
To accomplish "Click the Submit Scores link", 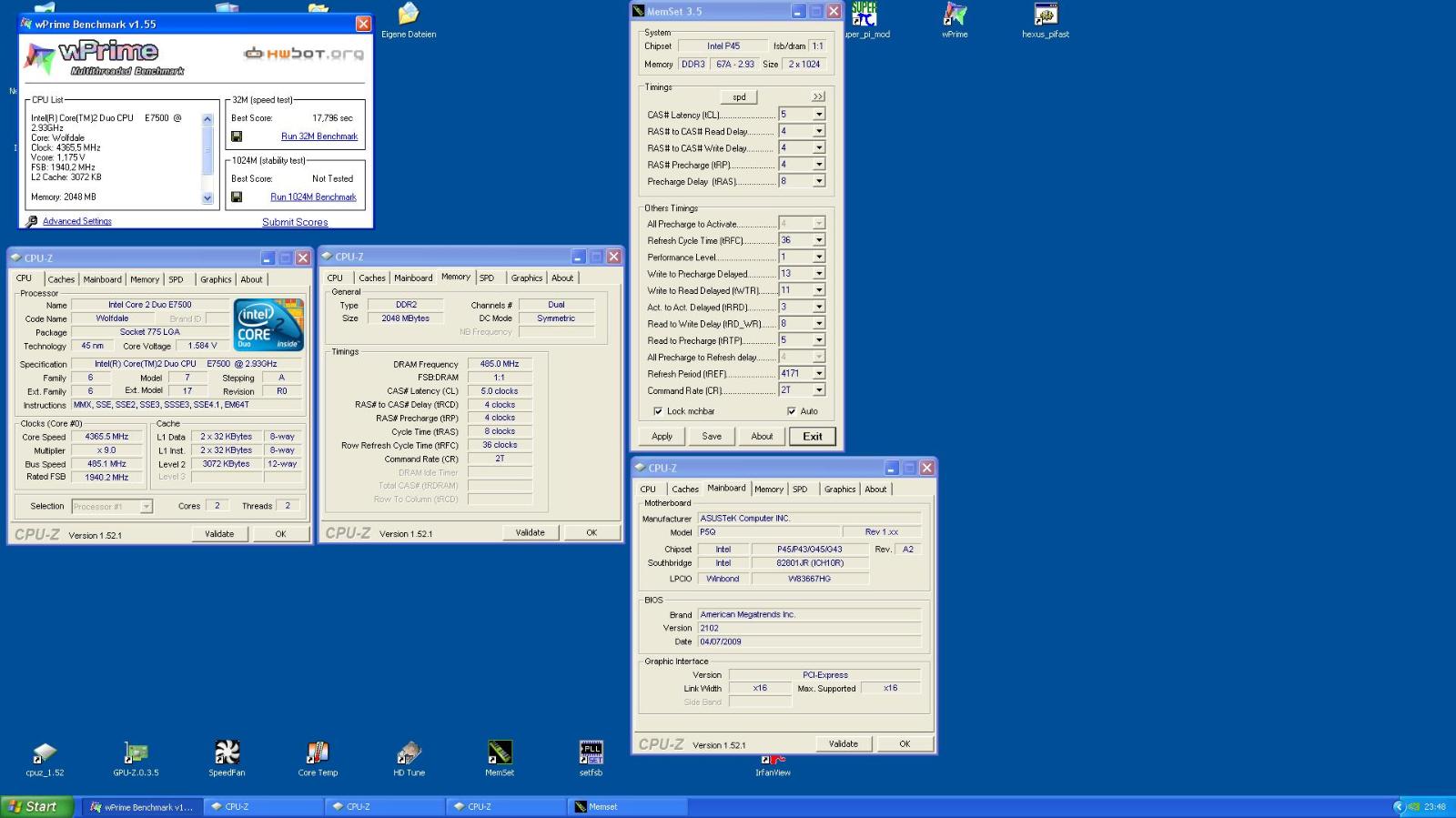I will coord(295,222).
